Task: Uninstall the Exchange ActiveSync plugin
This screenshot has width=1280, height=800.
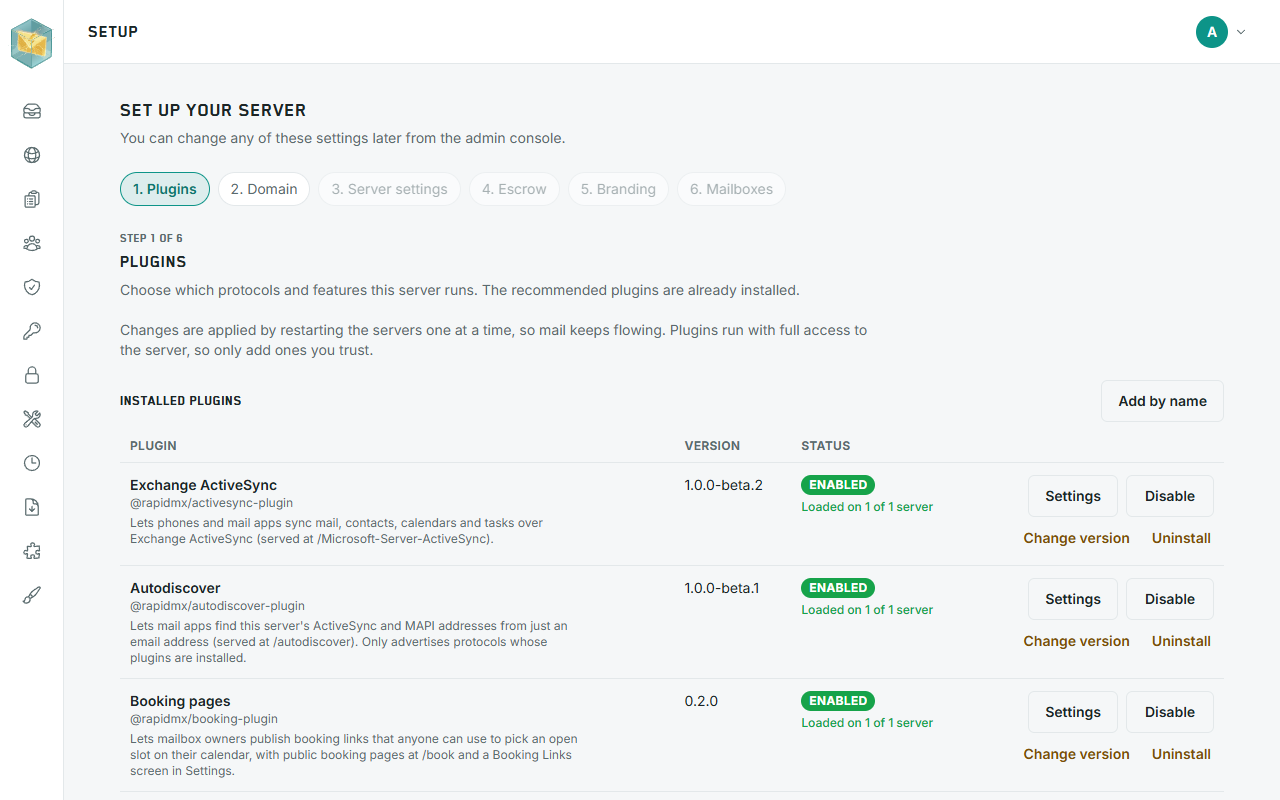Action: click(1181, 538)
